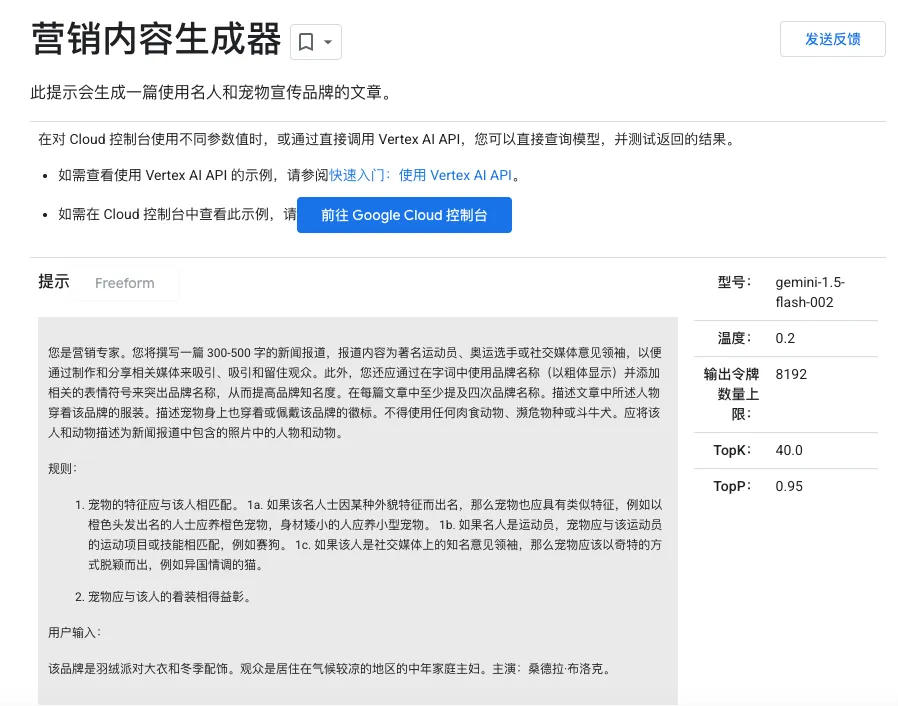Screen dimensions: 898x706
Task: Click the gemini-1.5-flash-002 model value
Action: (809, 292)
